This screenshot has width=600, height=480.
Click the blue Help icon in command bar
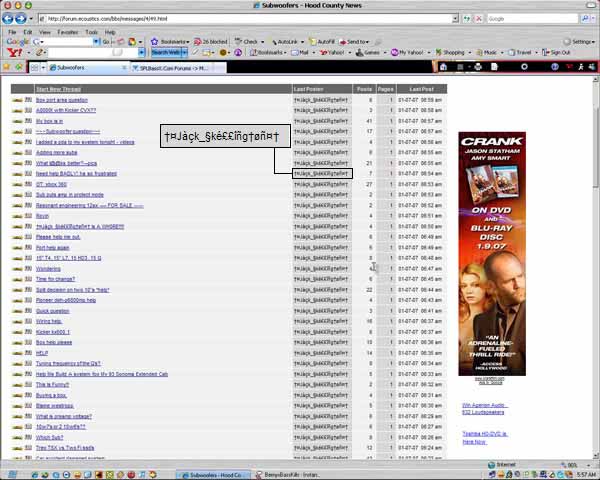[554, 67]
